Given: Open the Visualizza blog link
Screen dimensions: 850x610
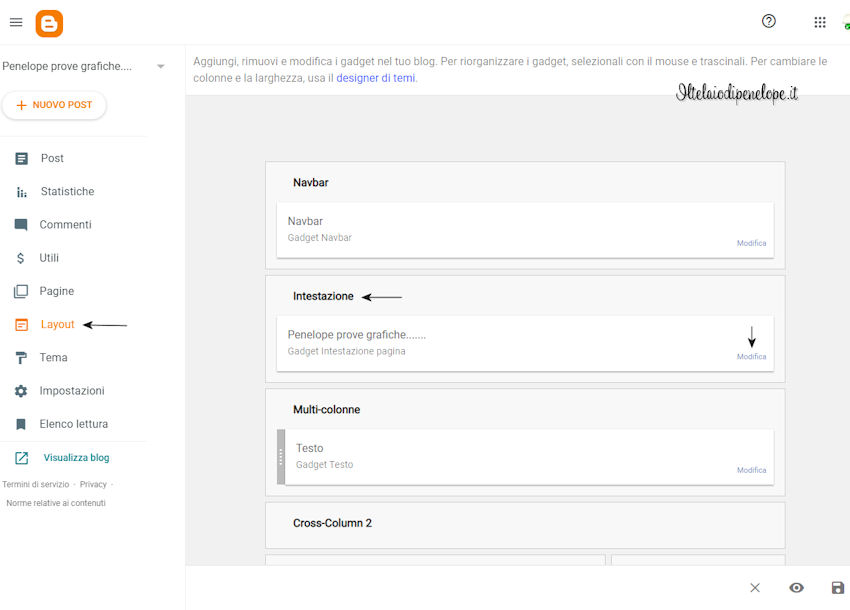Looking at the screenshot, I should [x=76, y=458].
